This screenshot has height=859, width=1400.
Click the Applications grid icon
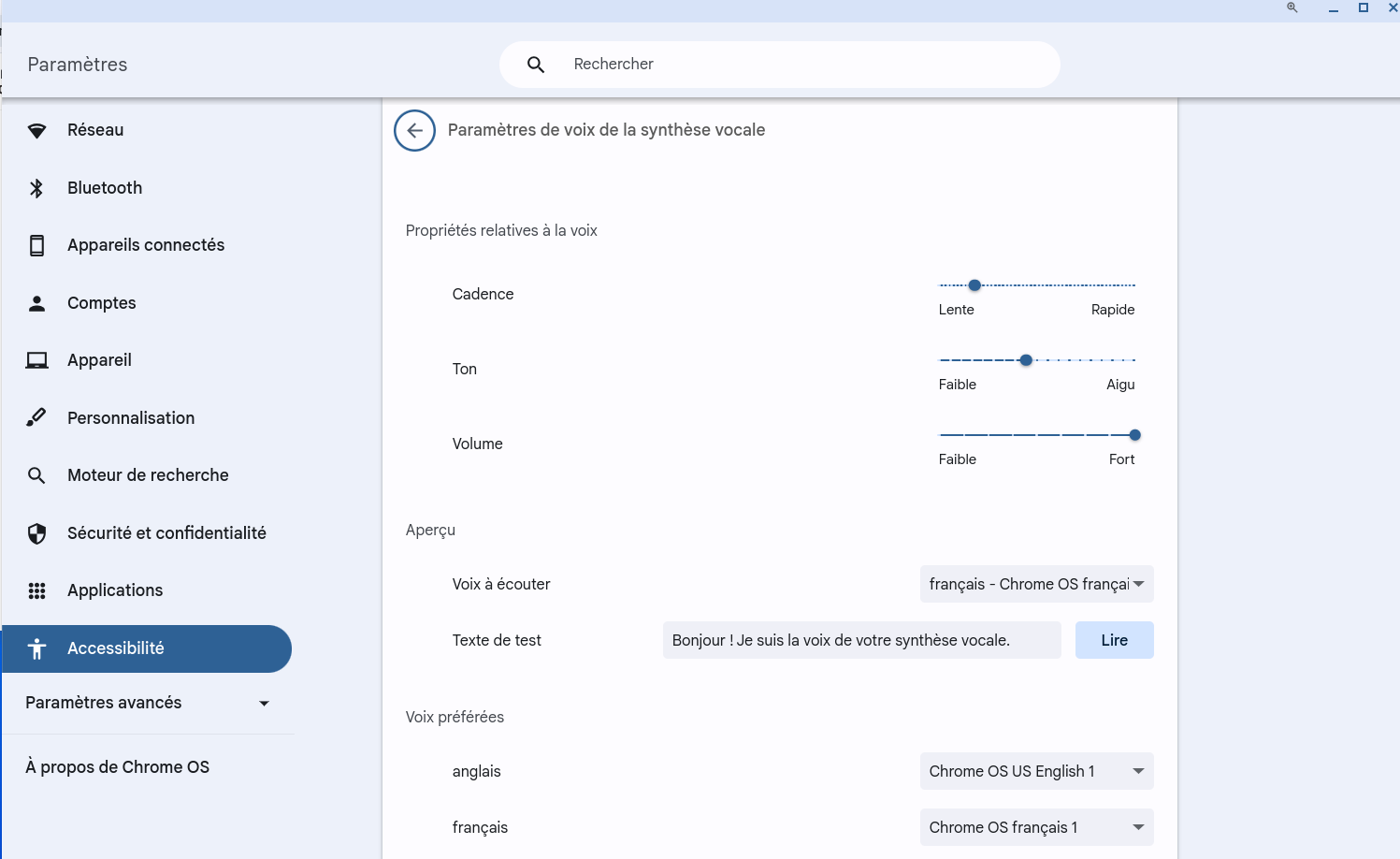36,590
